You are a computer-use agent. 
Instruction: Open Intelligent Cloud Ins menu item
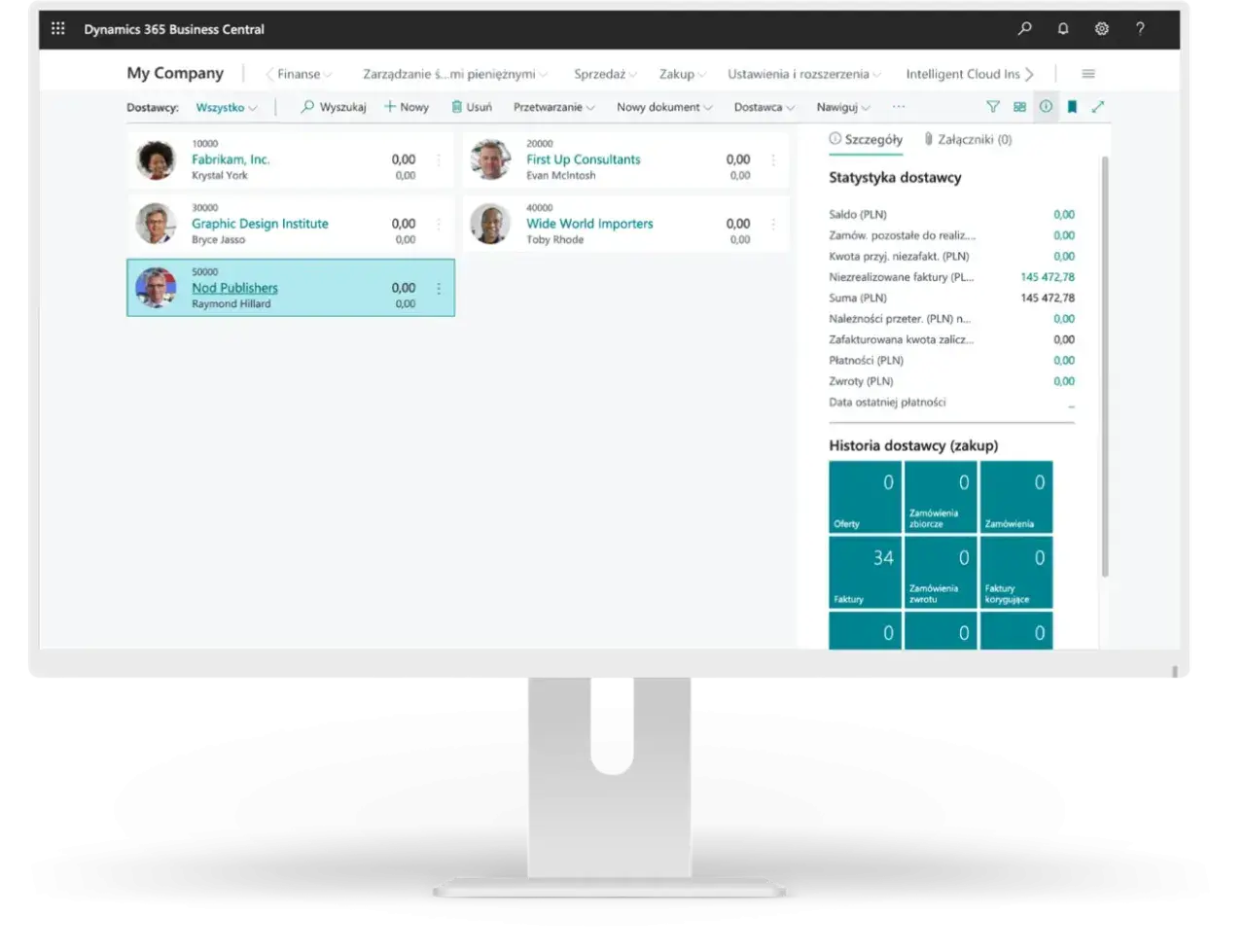coord(963,74)
